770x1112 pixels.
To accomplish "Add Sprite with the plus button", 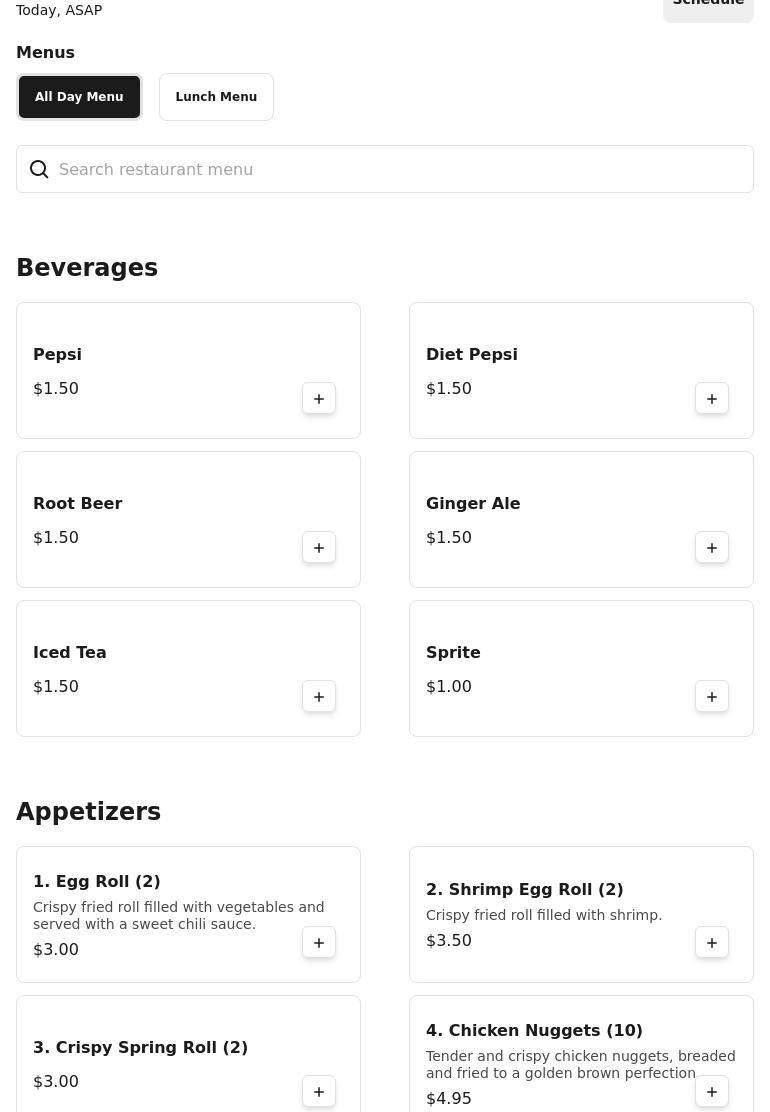I will coord(712,697).
